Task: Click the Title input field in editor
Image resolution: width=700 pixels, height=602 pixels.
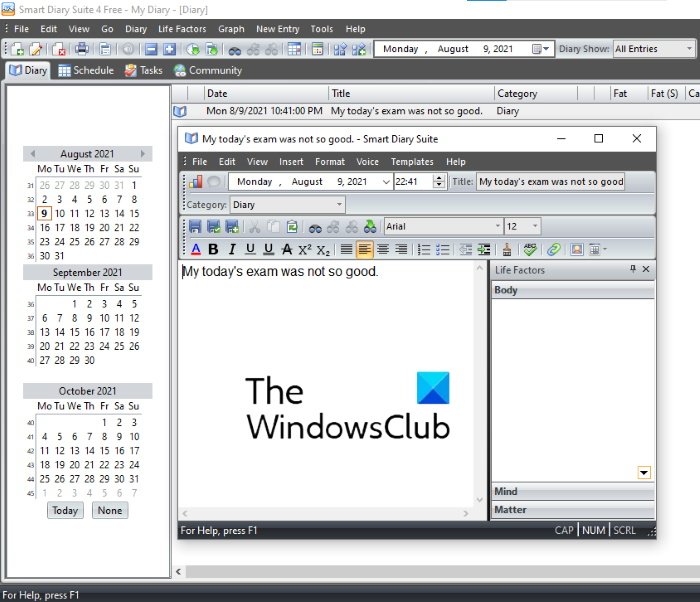Action: coord(550,182)
